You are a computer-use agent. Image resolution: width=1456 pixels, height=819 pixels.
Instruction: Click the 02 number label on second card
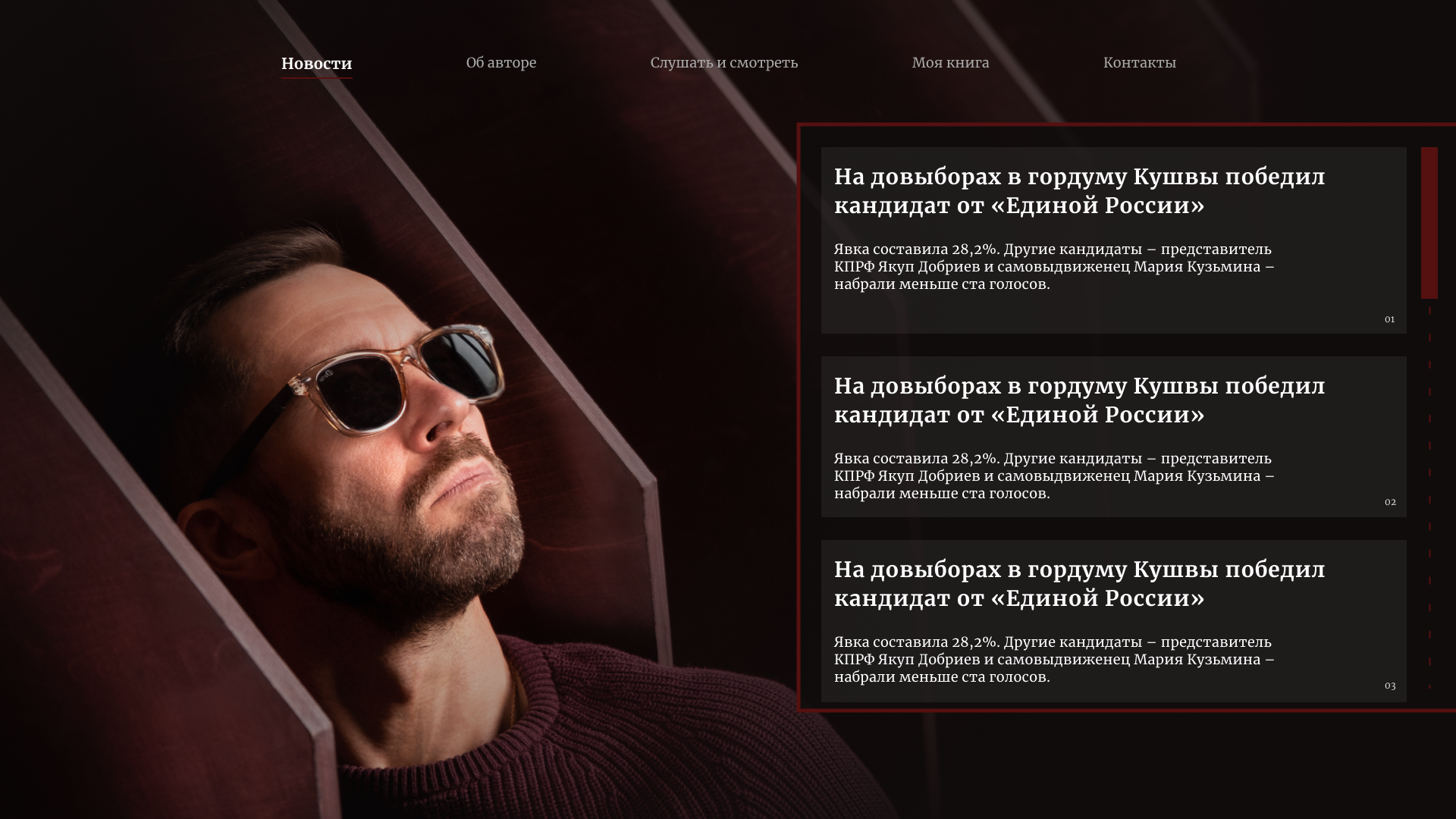pyautogui.click(x=1389, y=502)
